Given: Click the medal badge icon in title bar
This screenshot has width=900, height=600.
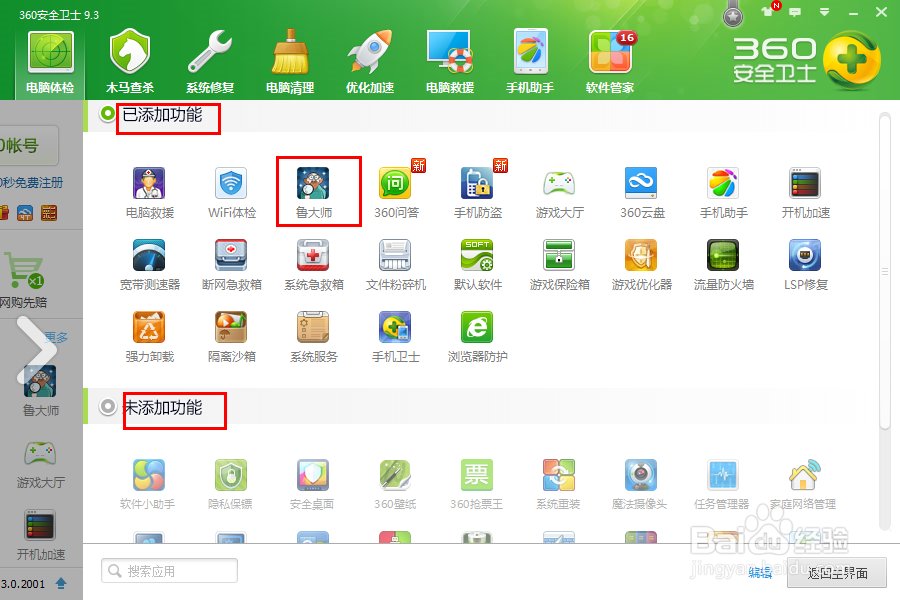Looking at the screenshot, I should pos(732,16).
